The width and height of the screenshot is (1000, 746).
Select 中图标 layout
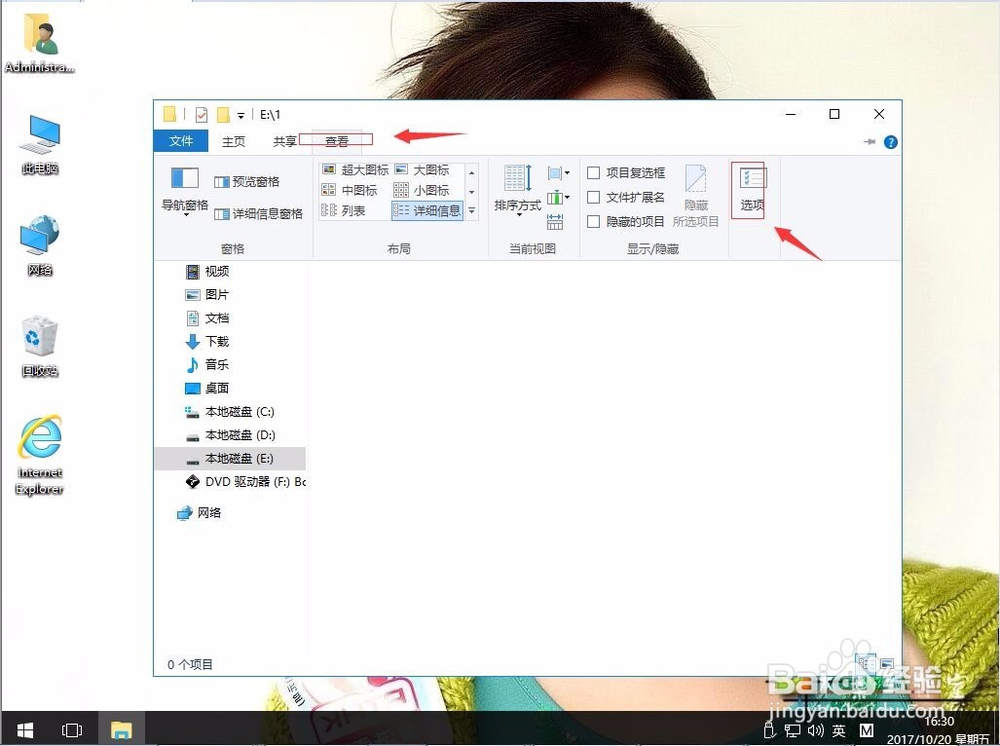[349, 190]
